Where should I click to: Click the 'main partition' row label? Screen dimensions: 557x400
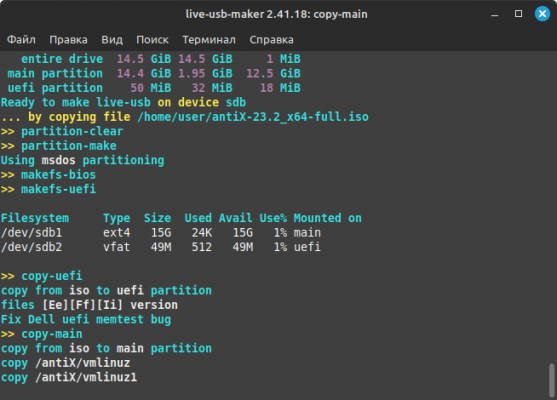pos(55,74)
